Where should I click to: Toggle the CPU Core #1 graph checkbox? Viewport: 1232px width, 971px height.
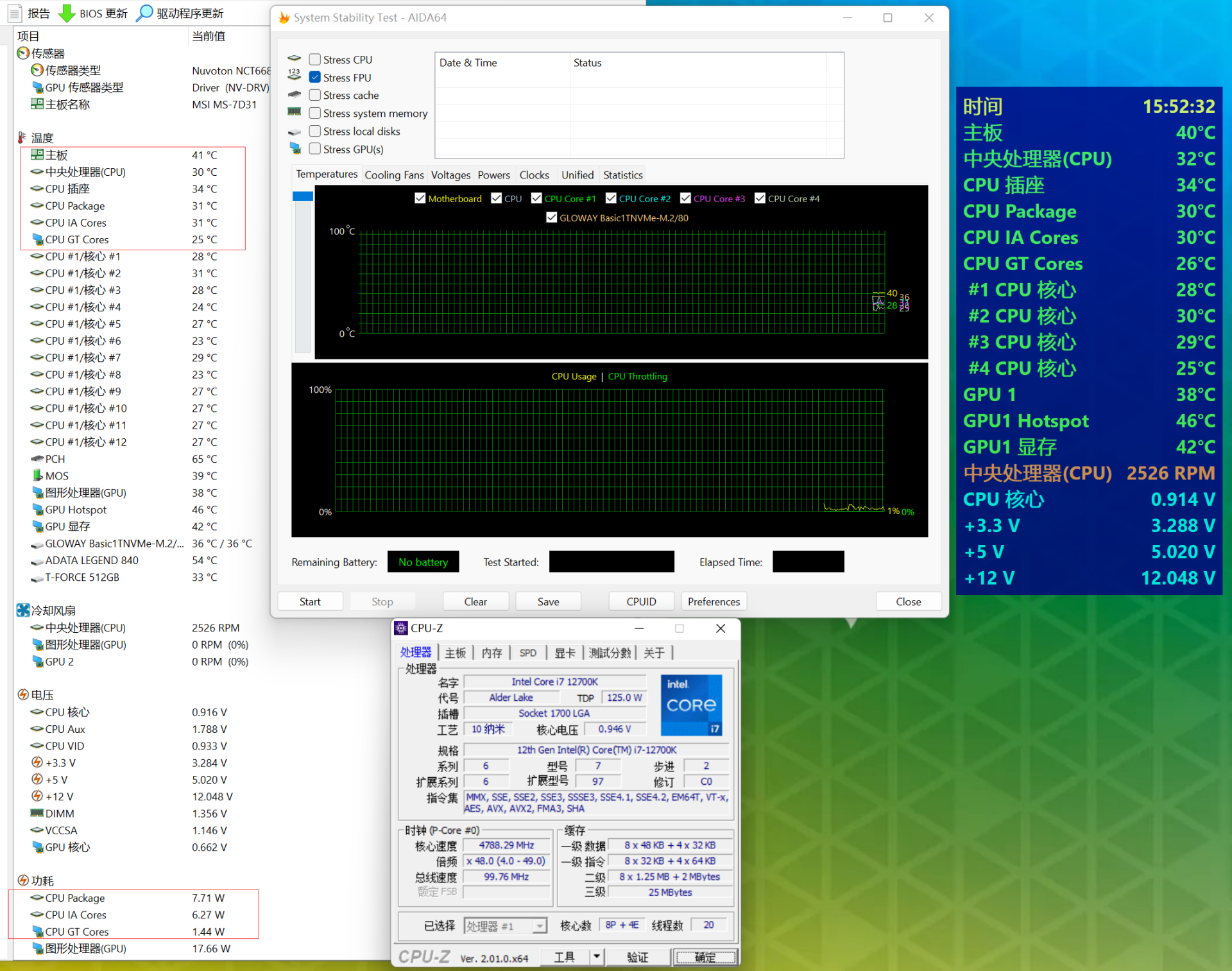(537, 198)
